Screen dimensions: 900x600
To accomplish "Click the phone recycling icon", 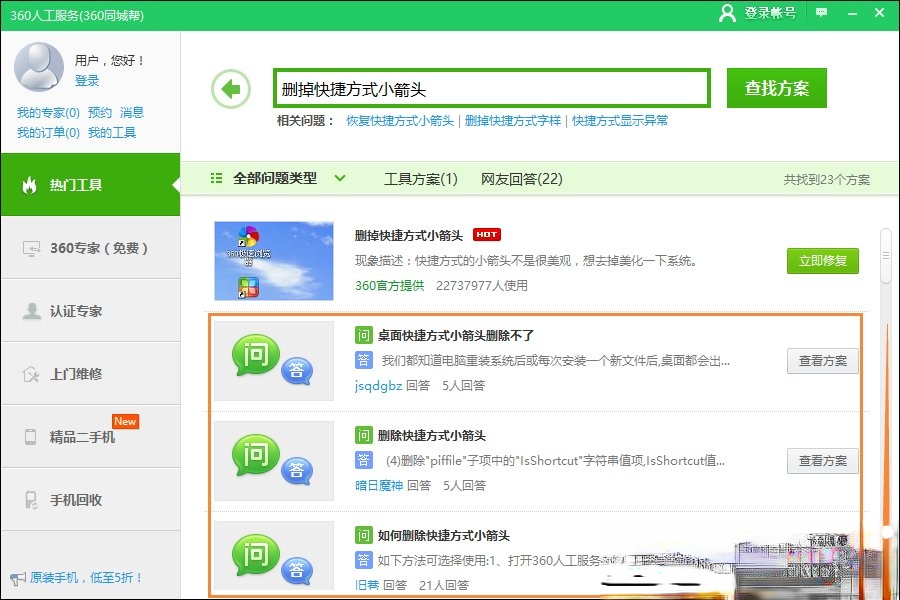I will 31,500.
